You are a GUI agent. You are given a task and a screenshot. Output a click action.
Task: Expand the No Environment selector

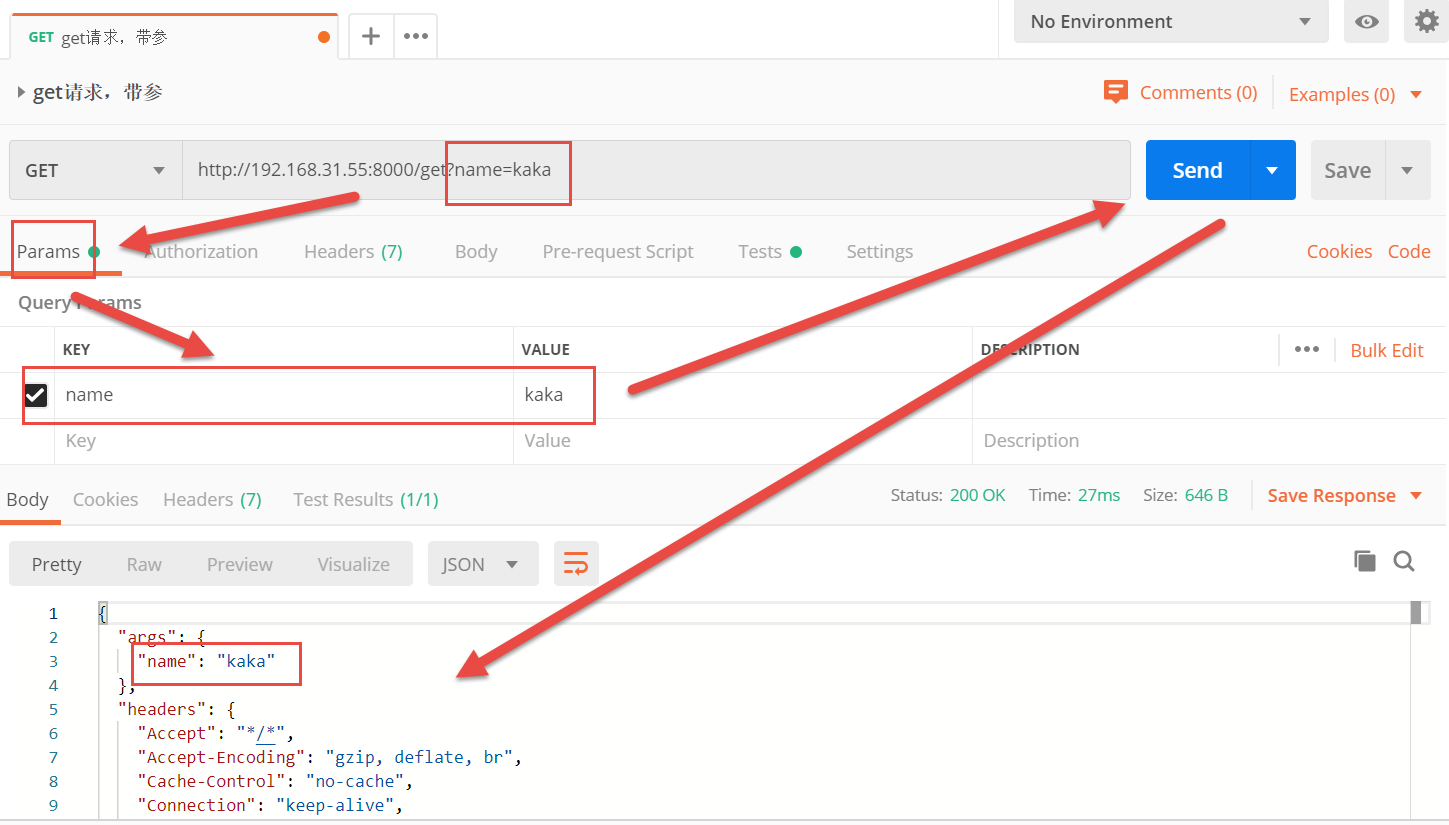(x=1171, y=22)
